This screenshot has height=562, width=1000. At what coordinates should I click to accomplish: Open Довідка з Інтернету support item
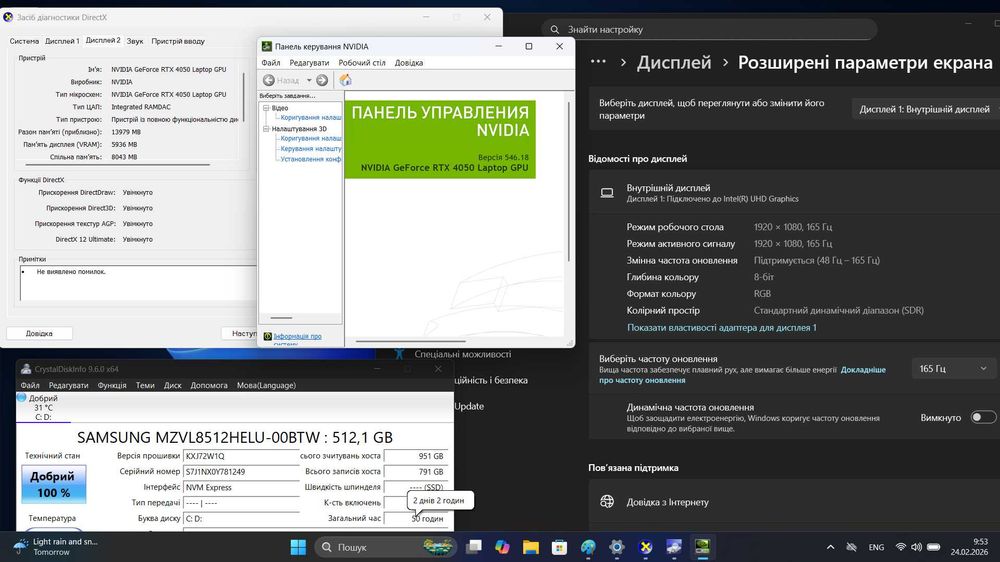pyautogui.click(x=794, y=502)
